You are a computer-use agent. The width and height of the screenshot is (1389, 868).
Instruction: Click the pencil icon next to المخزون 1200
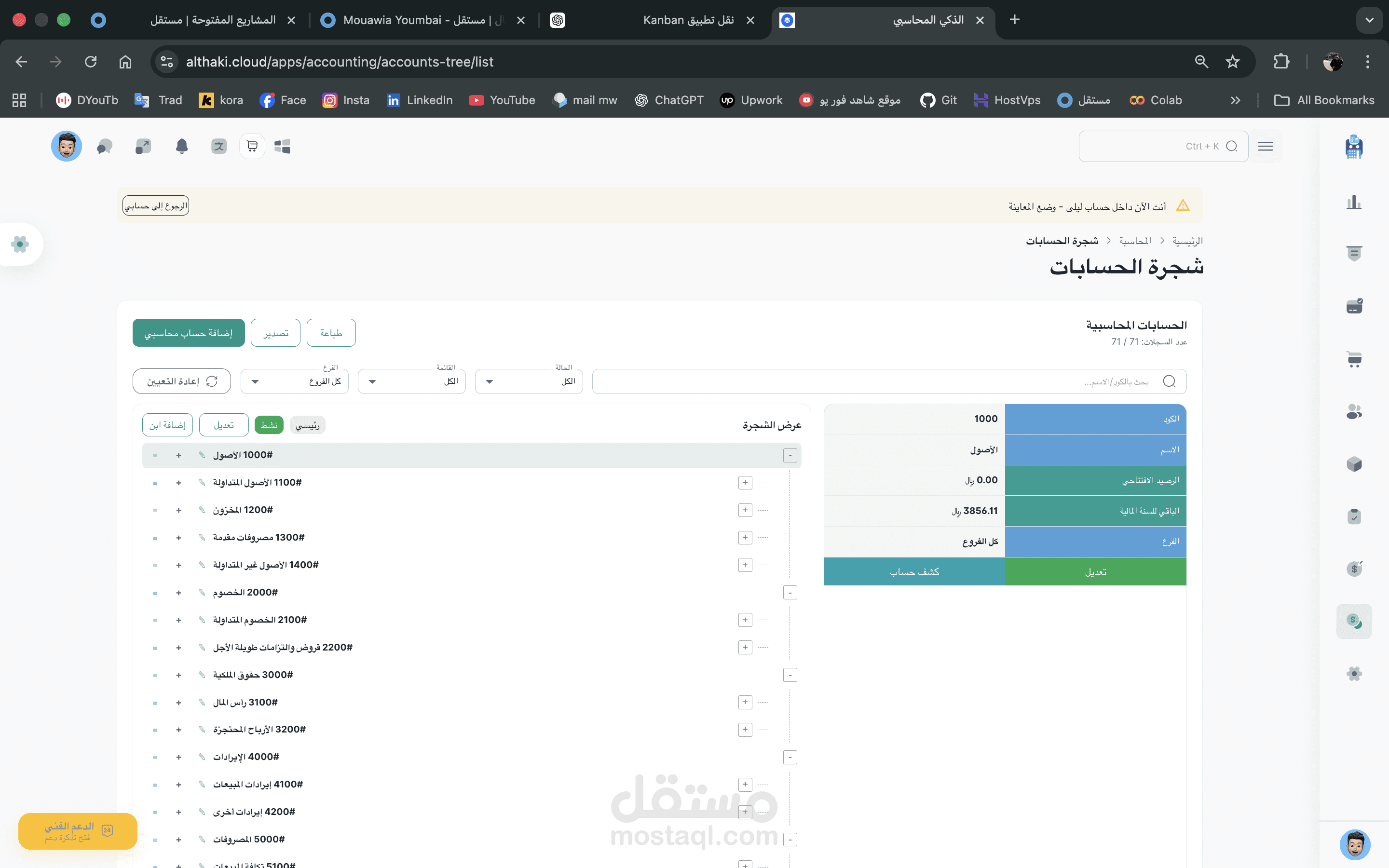click(x=202, y=510)
